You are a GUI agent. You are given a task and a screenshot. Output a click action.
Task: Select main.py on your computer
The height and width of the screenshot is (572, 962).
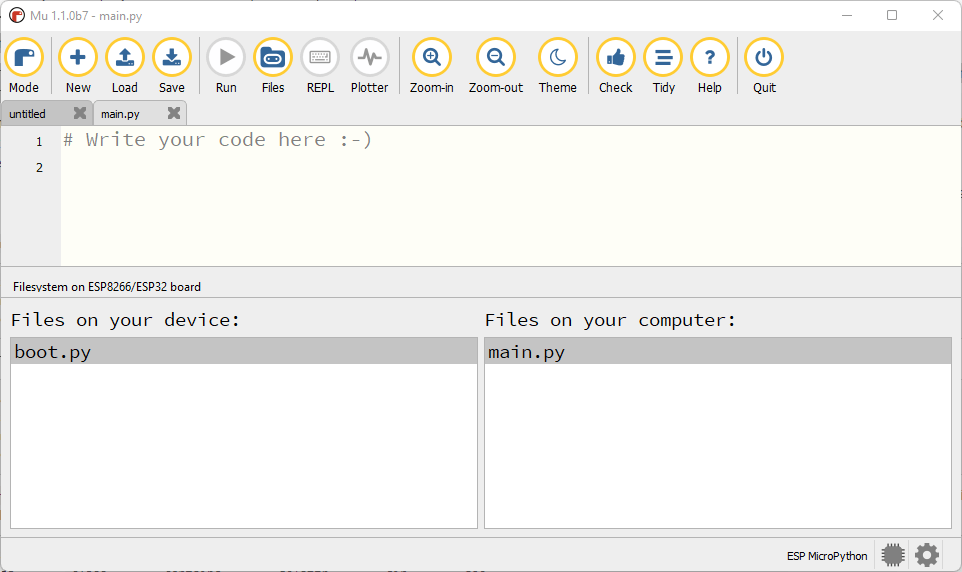717,352
